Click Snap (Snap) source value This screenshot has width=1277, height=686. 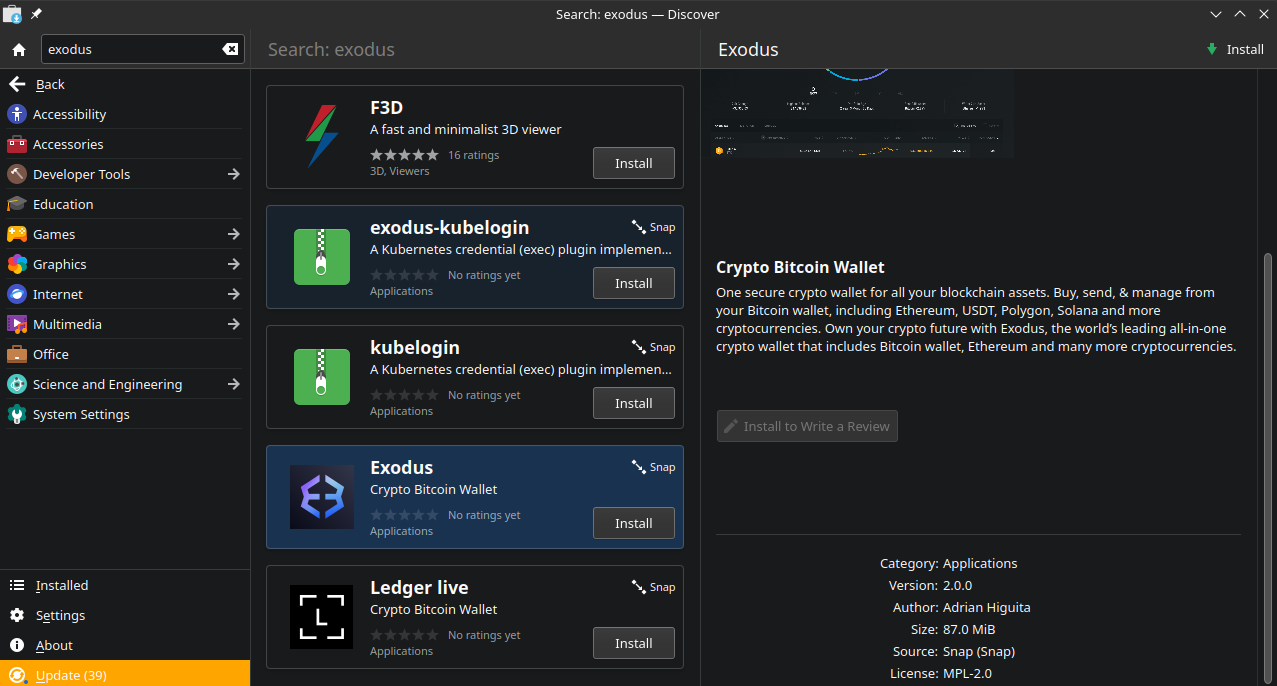pyautogui.click(x=979, y=651)
